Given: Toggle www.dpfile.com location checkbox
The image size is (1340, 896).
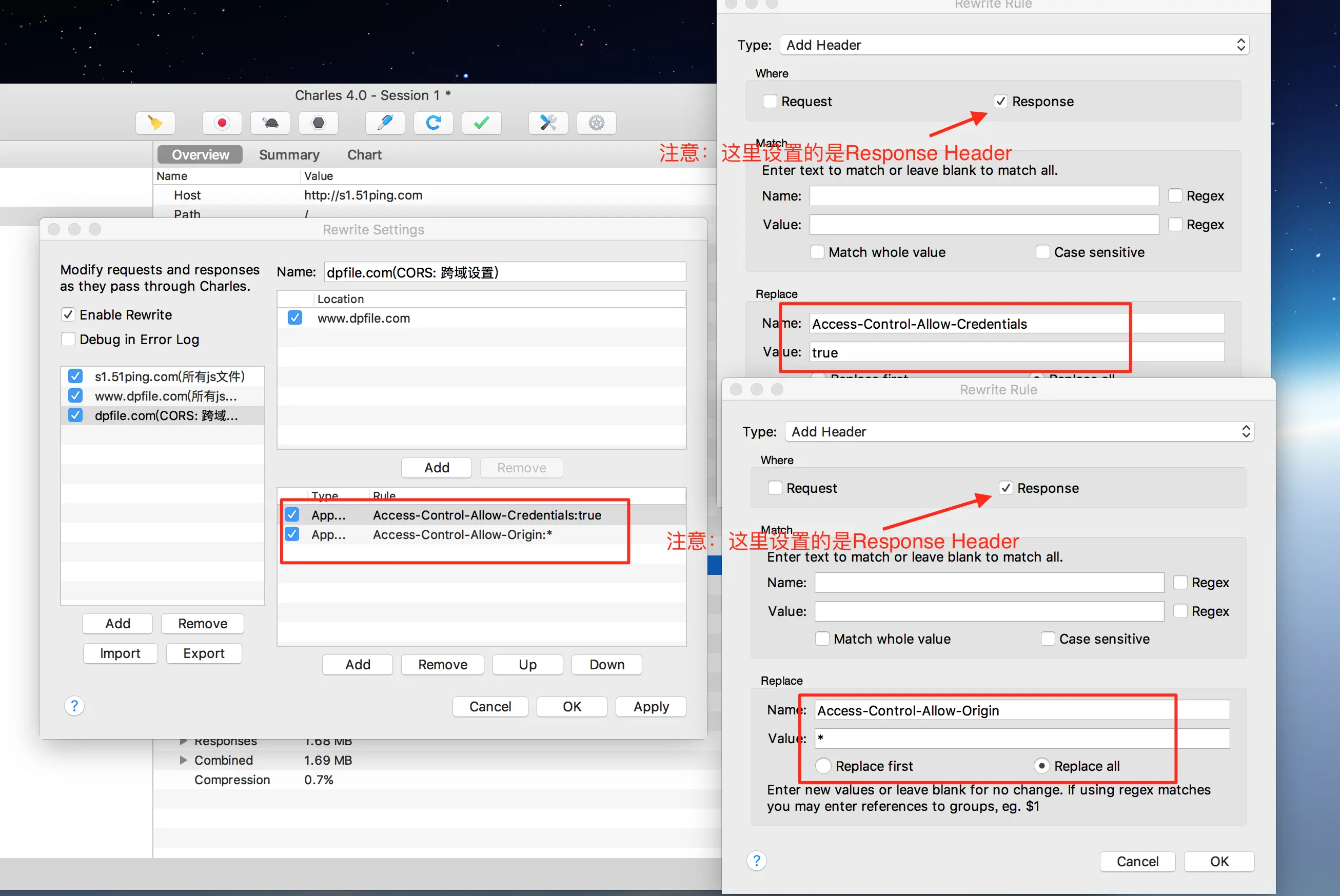Looking at the screenshot, I should (x=295, y=317).
